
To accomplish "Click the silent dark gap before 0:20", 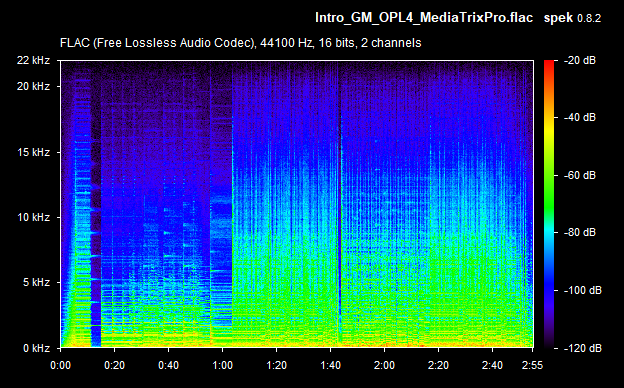I will tap(96, 207).
